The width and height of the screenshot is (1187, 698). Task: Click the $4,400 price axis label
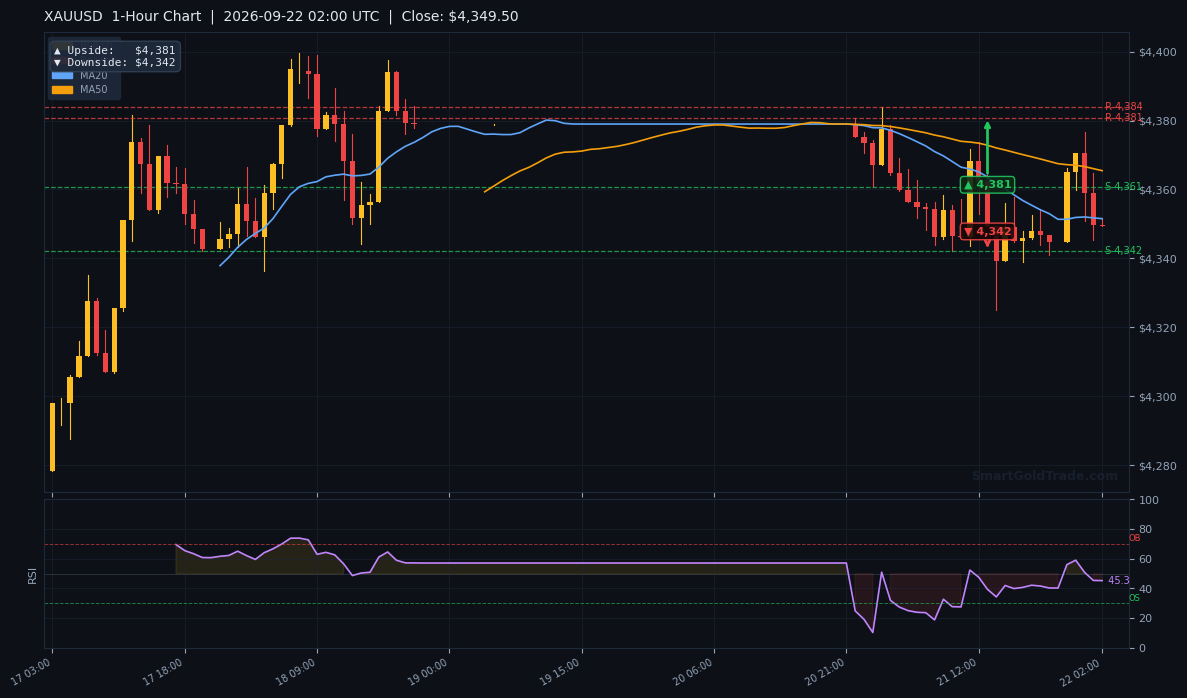point(1157,52)
